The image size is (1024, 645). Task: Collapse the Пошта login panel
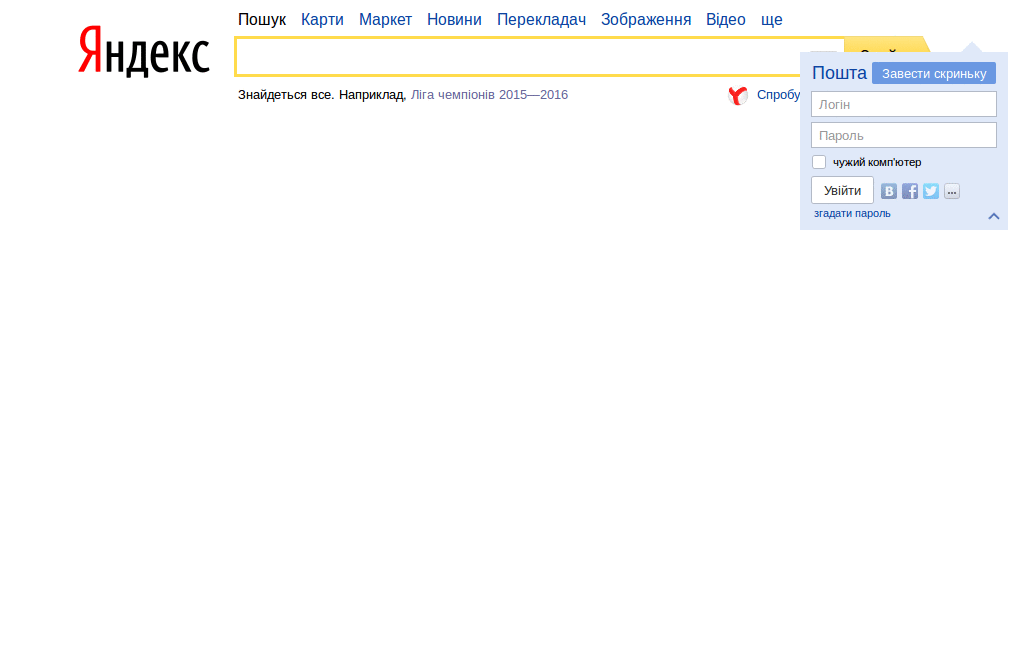994,216
